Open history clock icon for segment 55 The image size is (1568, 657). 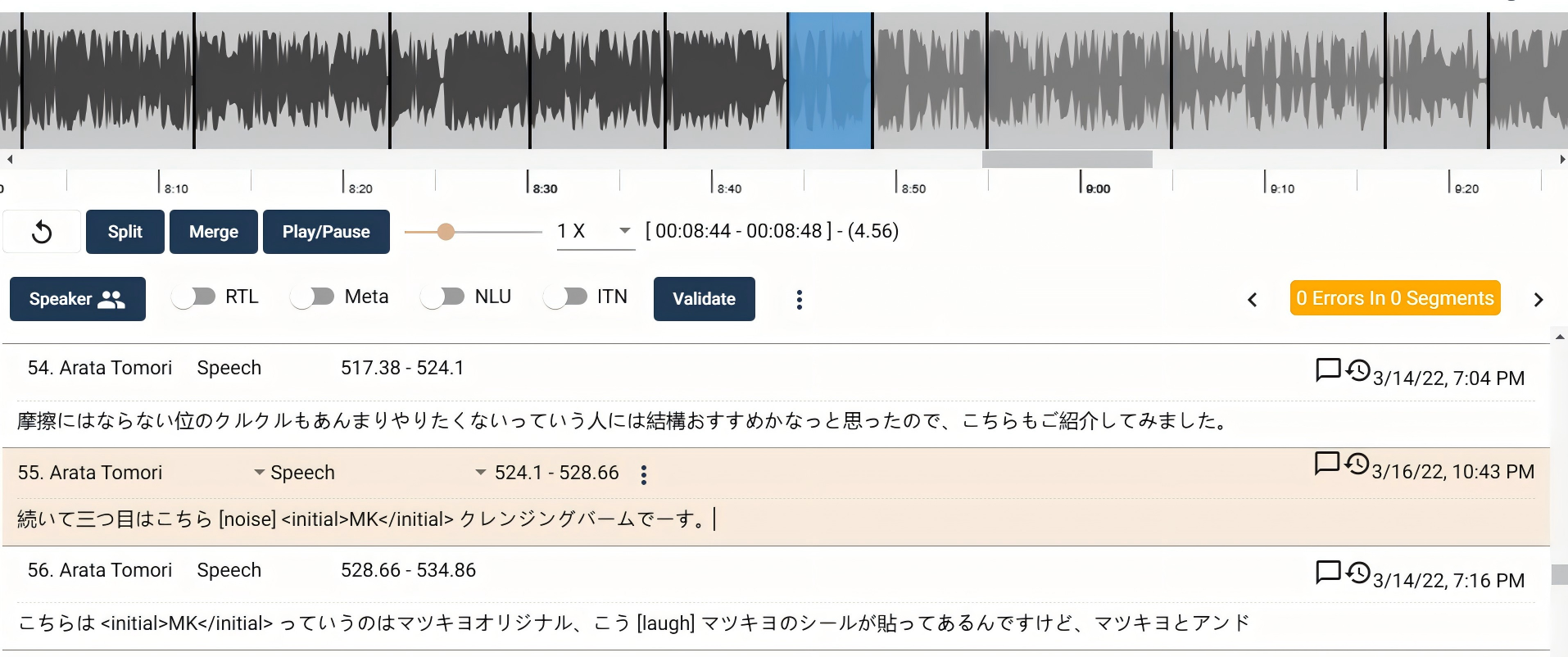(1357, 464)
